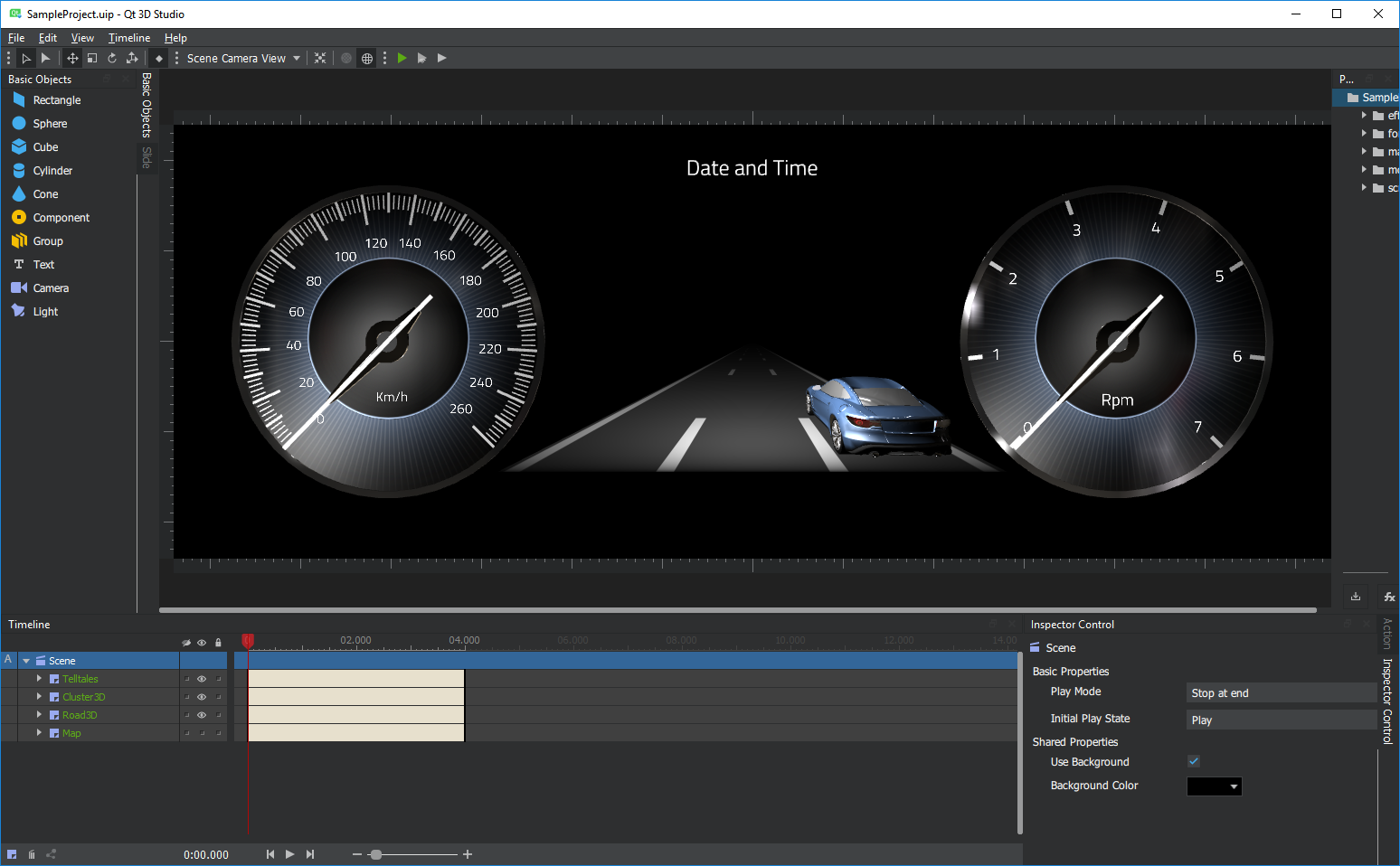Add new layer using bottom-left timeline icon
Image resolution: width=1400 pixels, height=866 pixels.
[12, 854]
